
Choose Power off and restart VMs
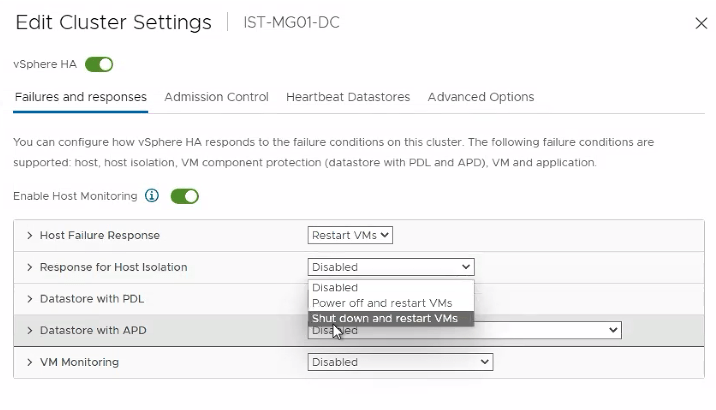click(x=382, y=303)
